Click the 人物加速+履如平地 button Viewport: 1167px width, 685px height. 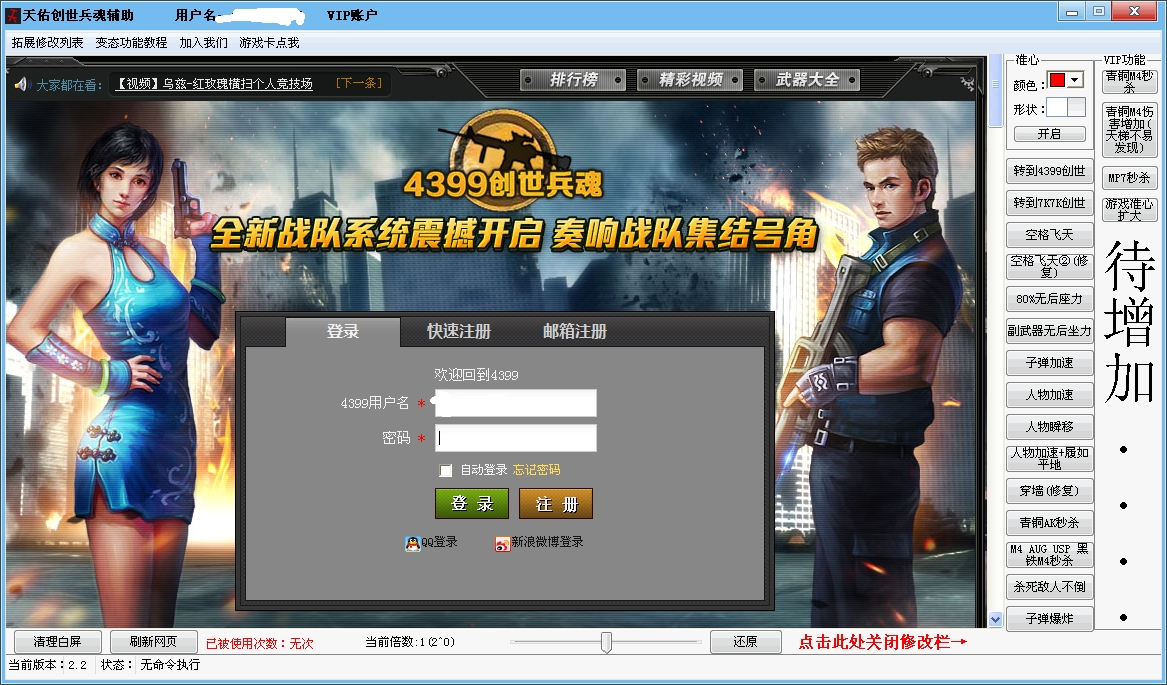click(x=1049, y=459)
